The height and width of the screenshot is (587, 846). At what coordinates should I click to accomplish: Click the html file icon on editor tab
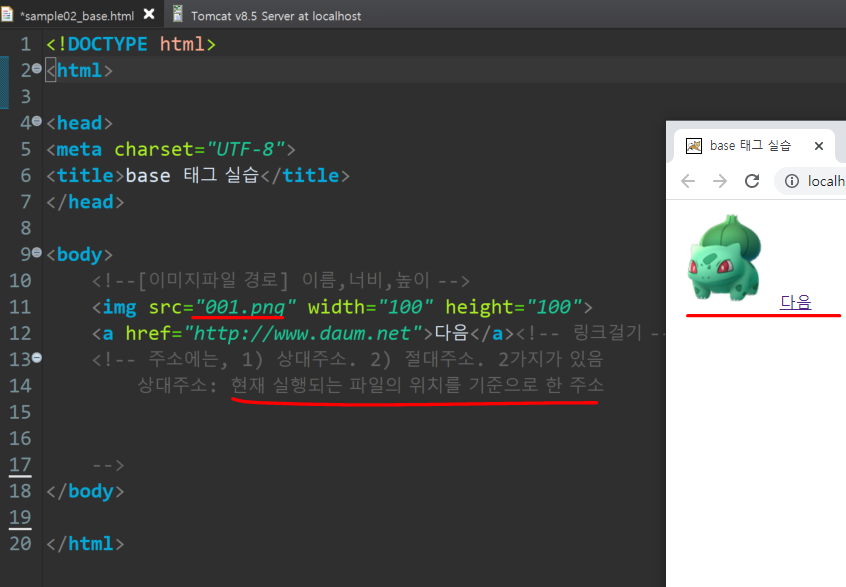[6, 14]
